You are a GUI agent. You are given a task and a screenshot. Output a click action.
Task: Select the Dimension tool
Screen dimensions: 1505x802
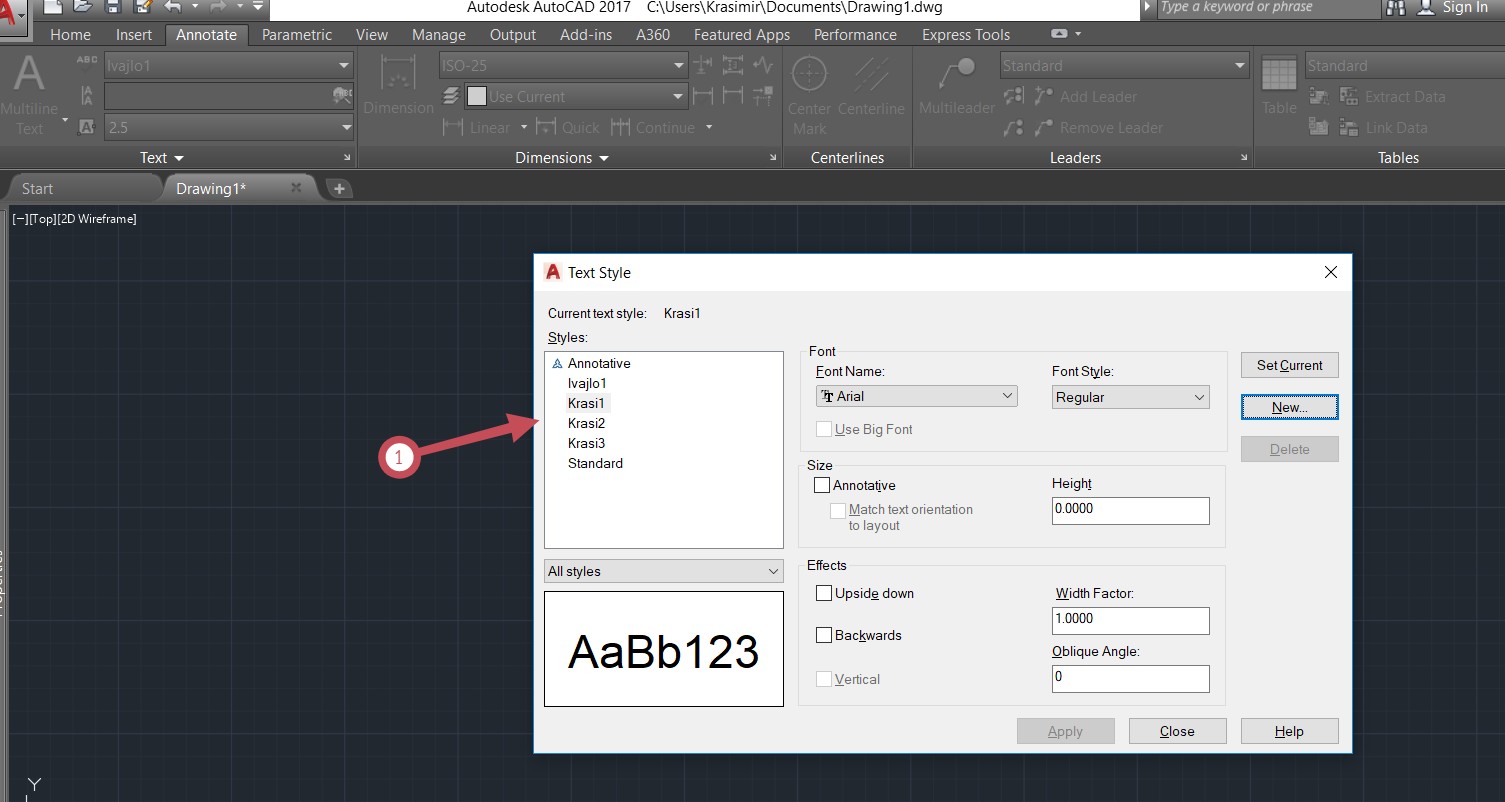tap(399, 86)
